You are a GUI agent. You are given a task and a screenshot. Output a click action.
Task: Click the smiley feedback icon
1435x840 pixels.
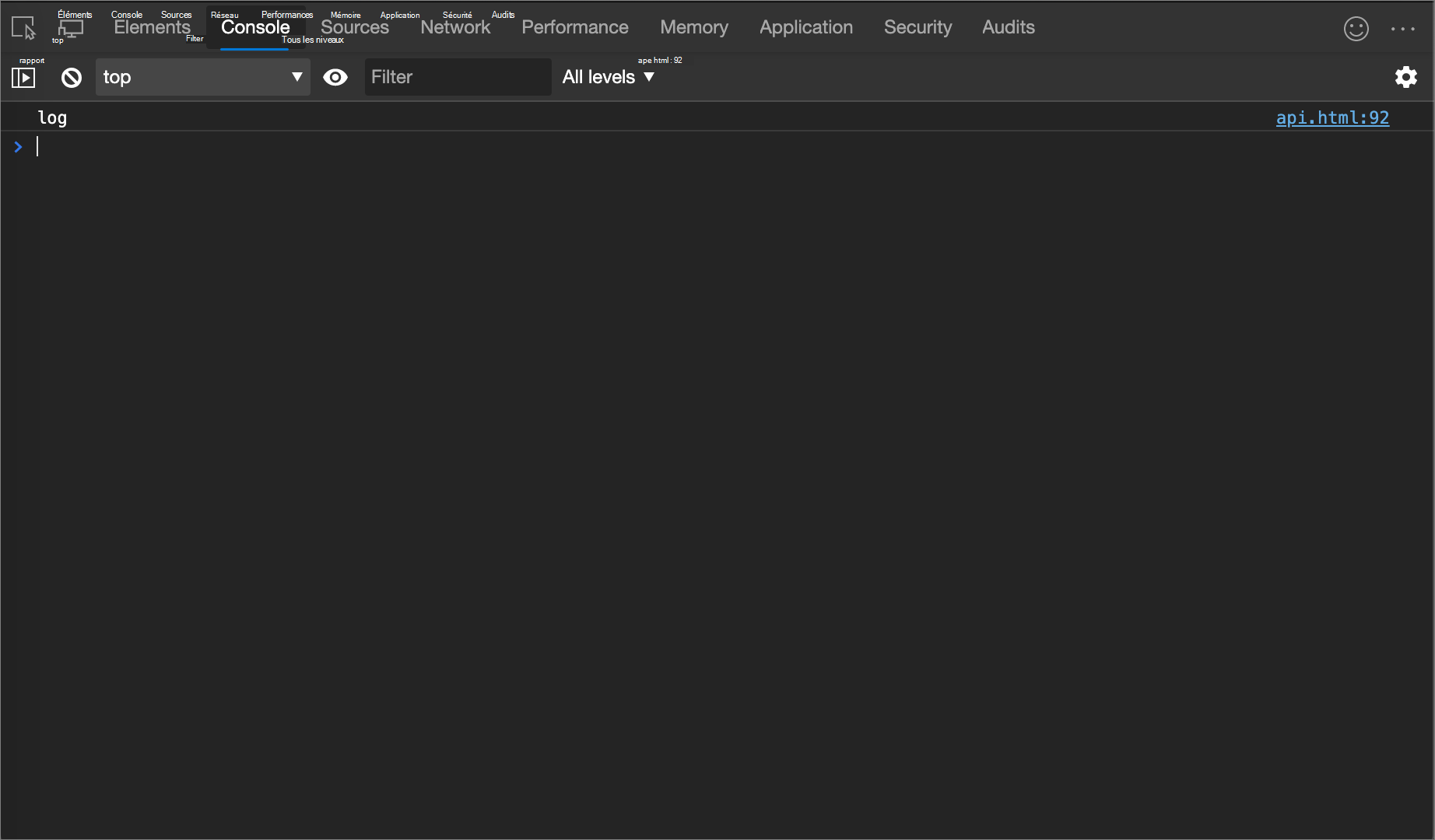point(1356,29)
